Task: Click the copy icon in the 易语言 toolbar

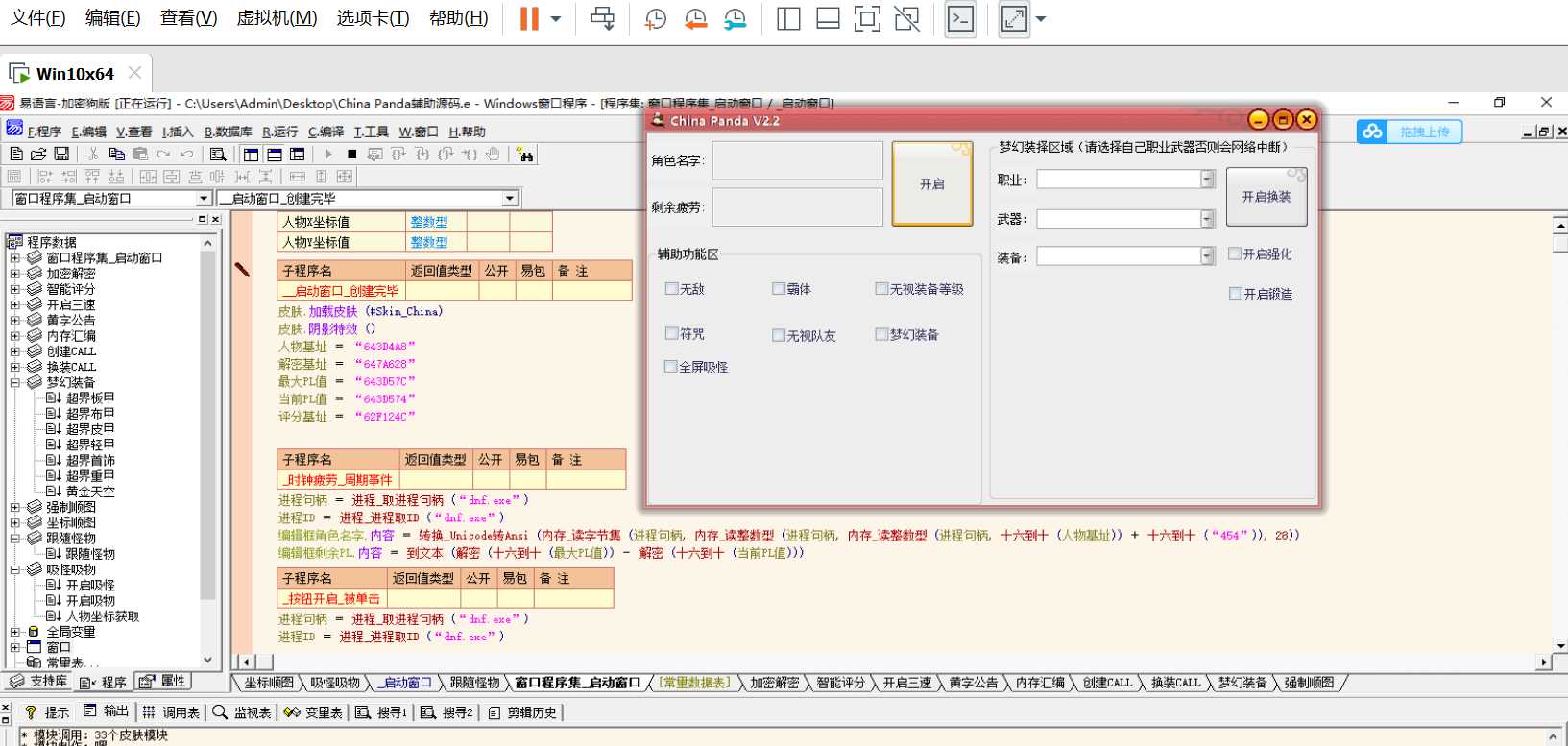Action: point(117,154)
